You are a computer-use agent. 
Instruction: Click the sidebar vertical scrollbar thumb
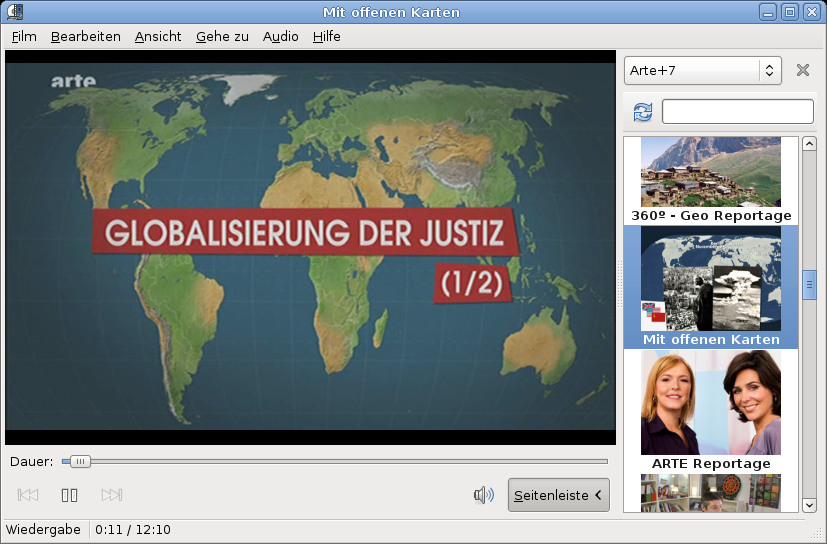tap(809, 285)
